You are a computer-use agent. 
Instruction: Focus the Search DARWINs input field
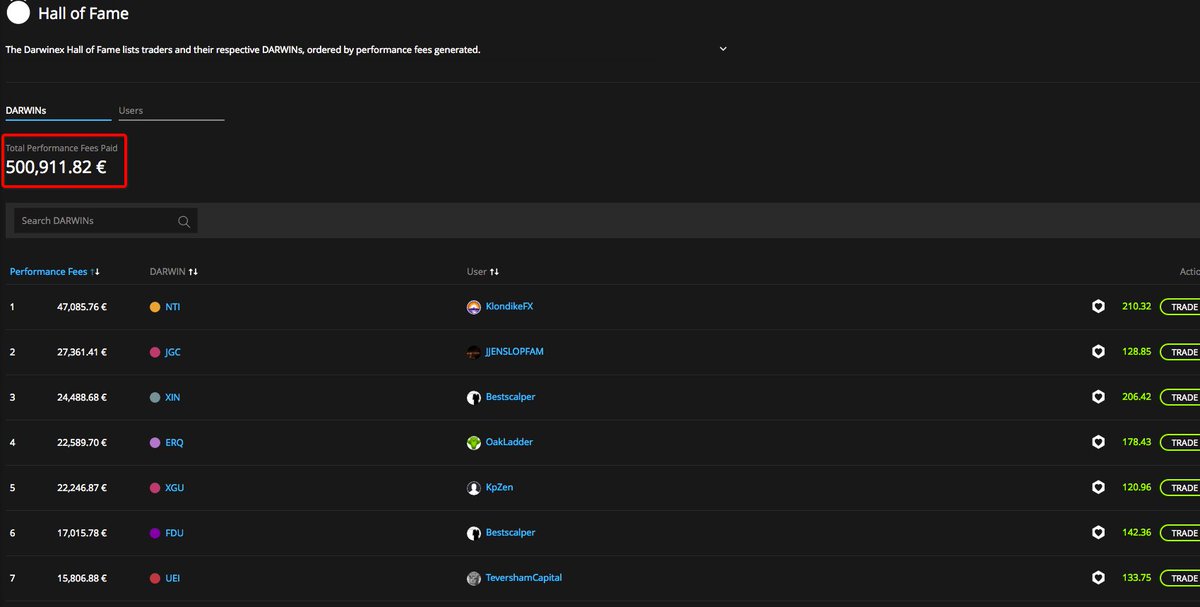105,220
